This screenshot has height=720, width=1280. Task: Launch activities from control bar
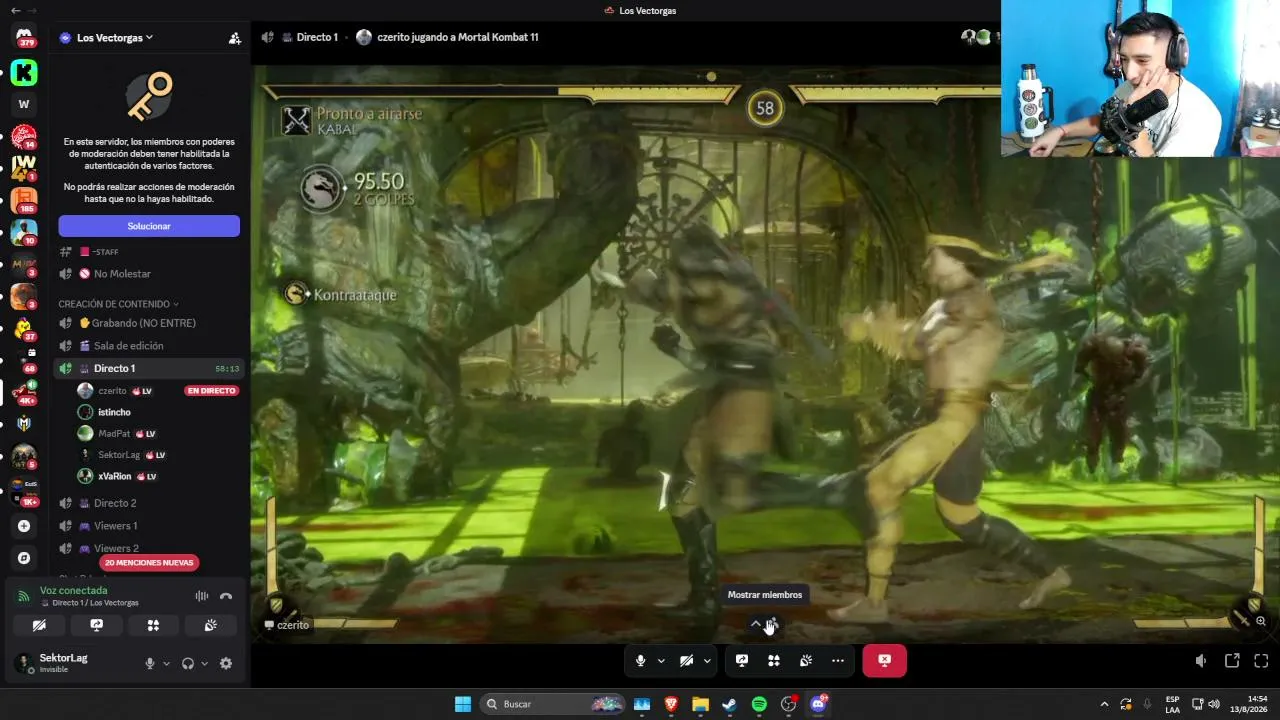point(774,661)
